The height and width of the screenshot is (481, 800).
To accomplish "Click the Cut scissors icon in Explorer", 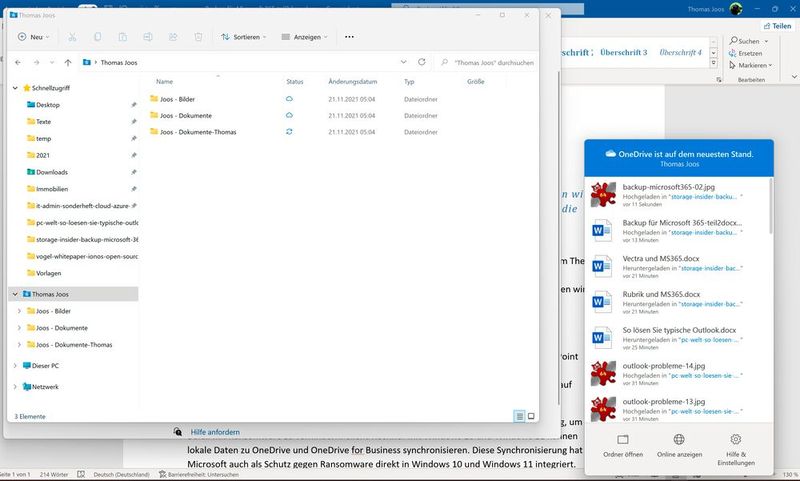I will coord(72,37).
